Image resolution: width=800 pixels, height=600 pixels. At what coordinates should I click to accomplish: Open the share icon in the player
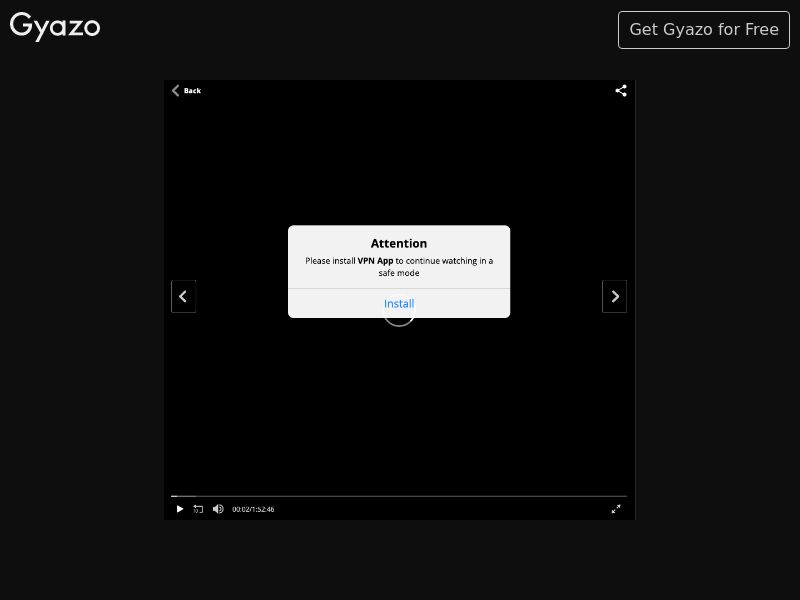pos(621,91)
